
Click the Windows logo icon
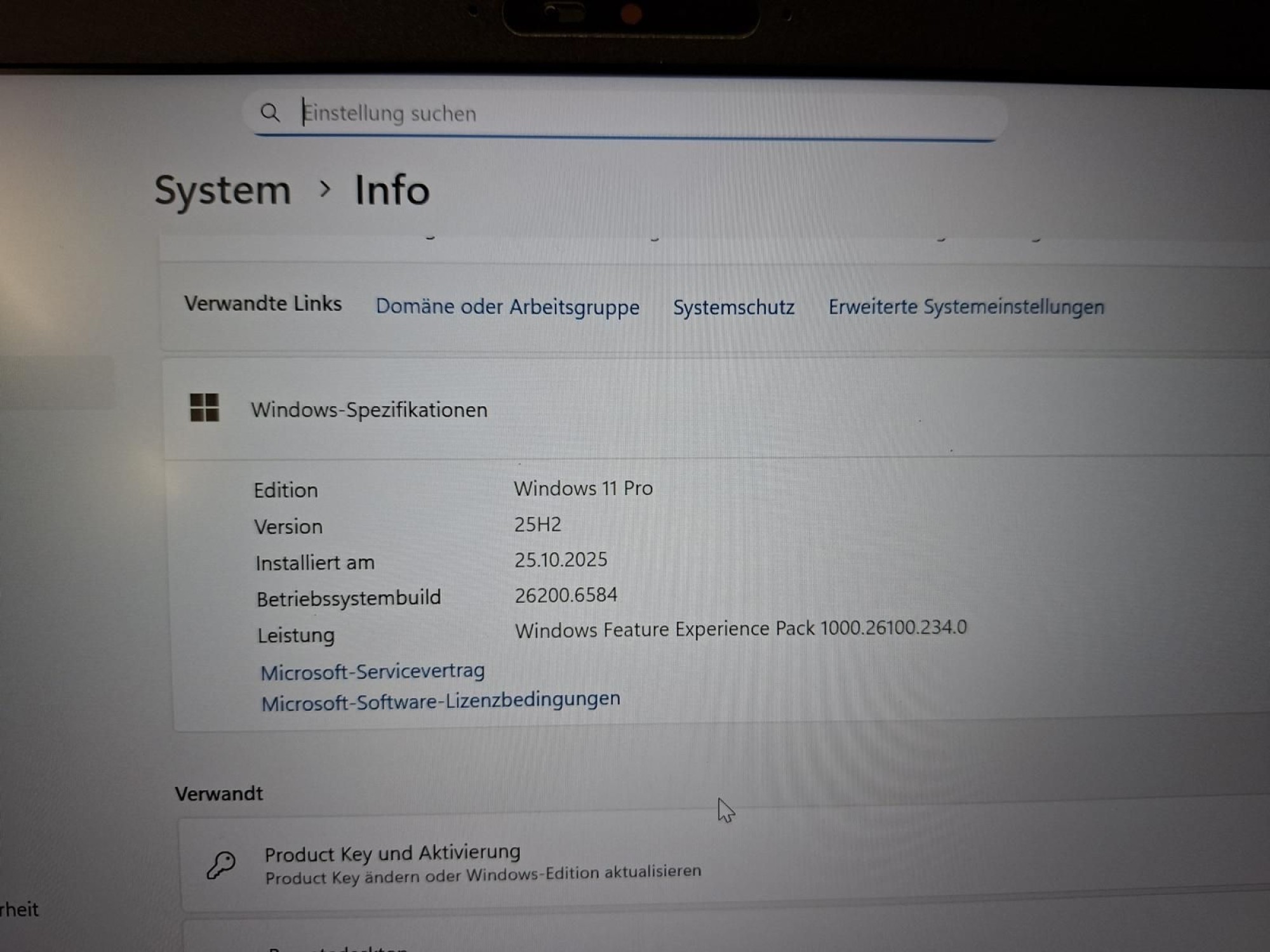point(204,407)
